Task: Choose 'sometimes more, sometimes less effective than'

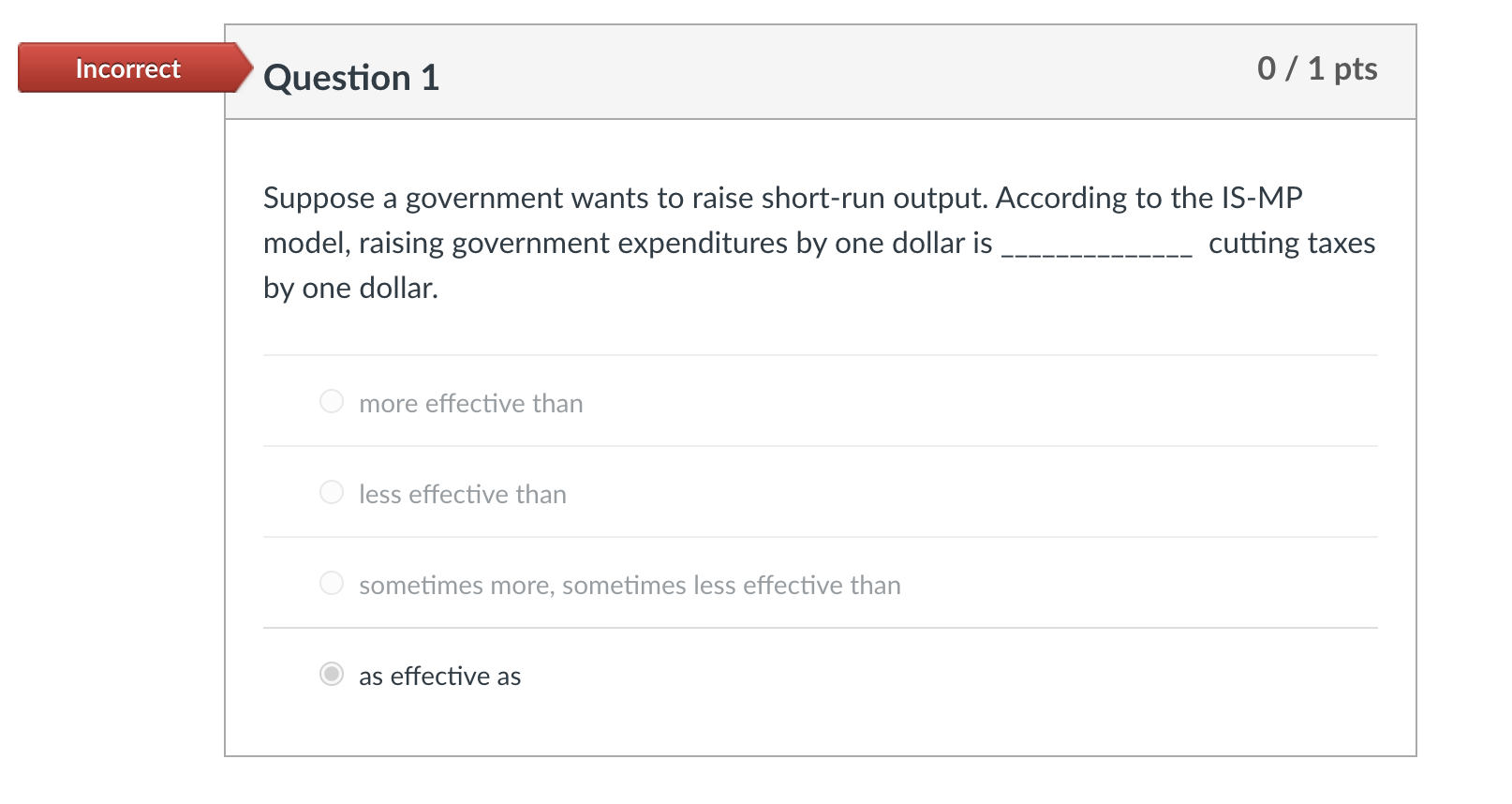Action: tap(332, 583)
